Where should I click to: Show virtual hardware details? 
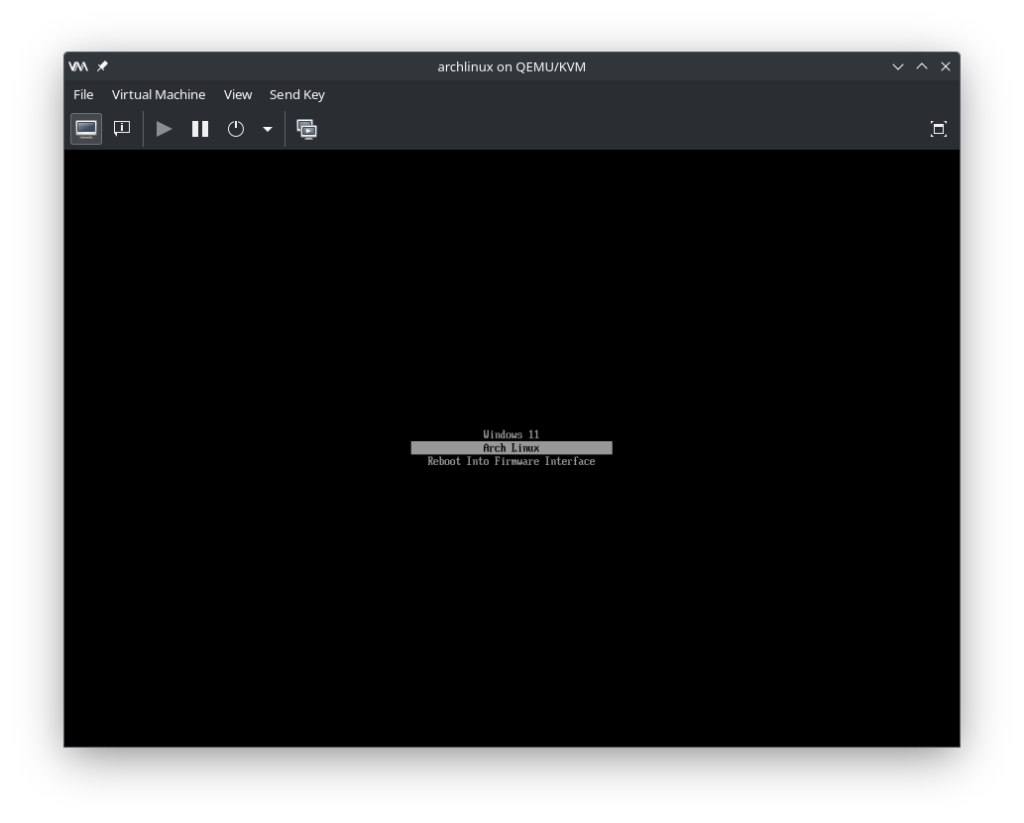[x=121, y=129]
